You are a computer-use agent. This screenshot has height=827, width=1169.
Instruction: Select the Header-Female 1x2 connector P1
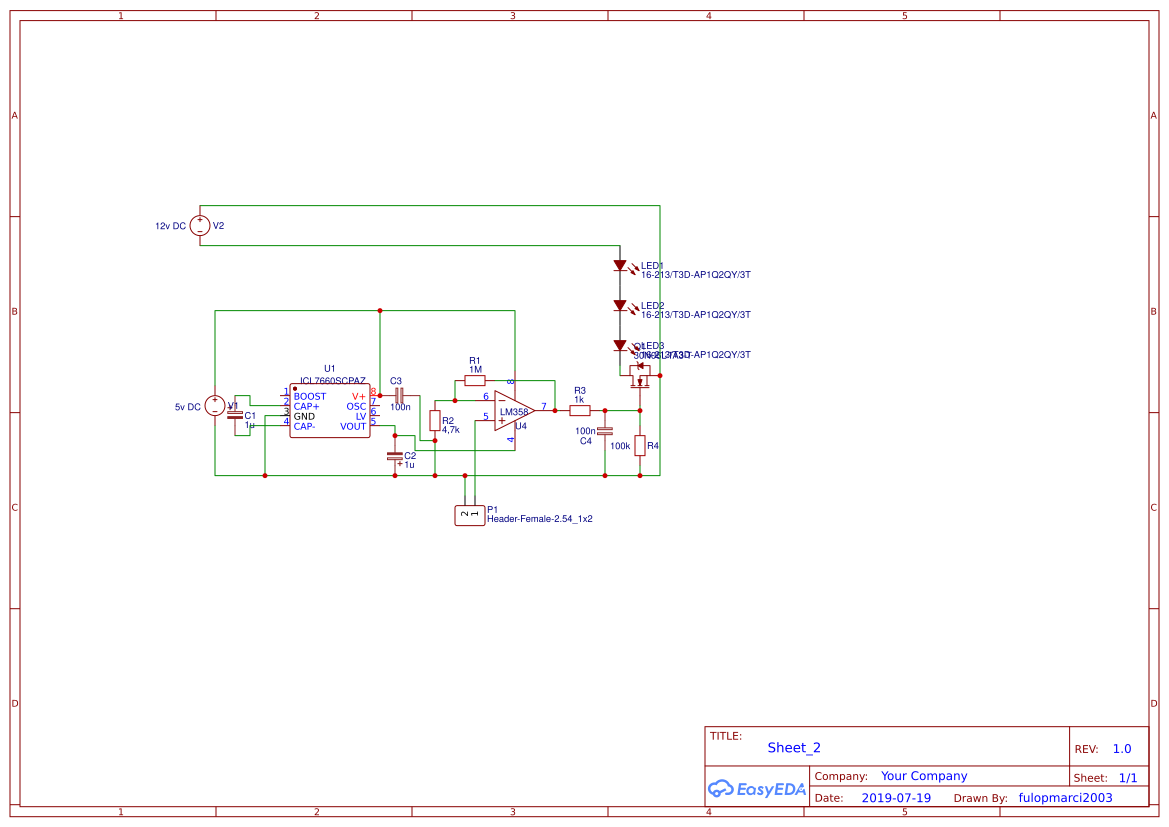(468, 513)
